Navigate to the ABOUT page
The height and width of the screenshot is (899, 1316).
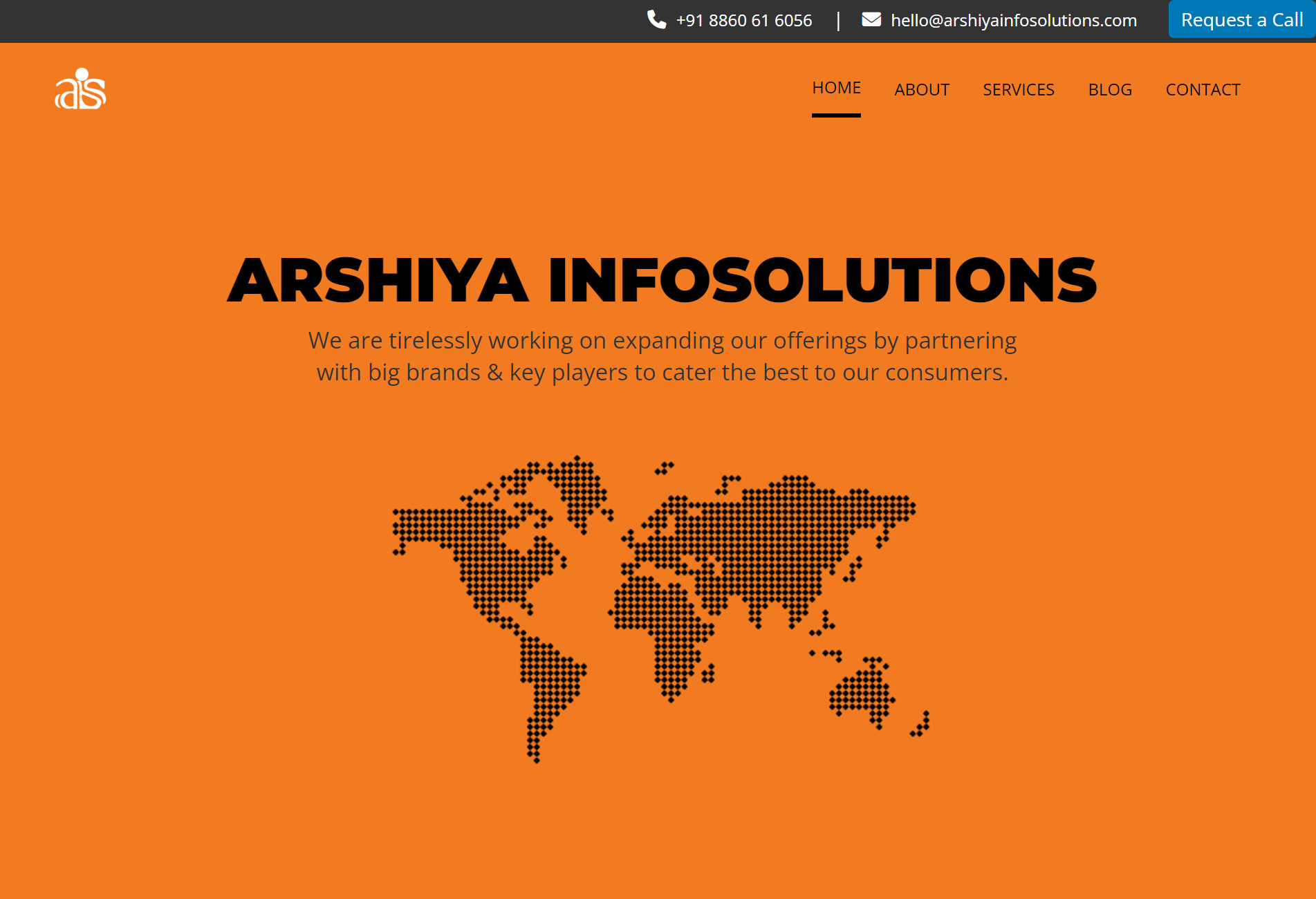point(922,89)
